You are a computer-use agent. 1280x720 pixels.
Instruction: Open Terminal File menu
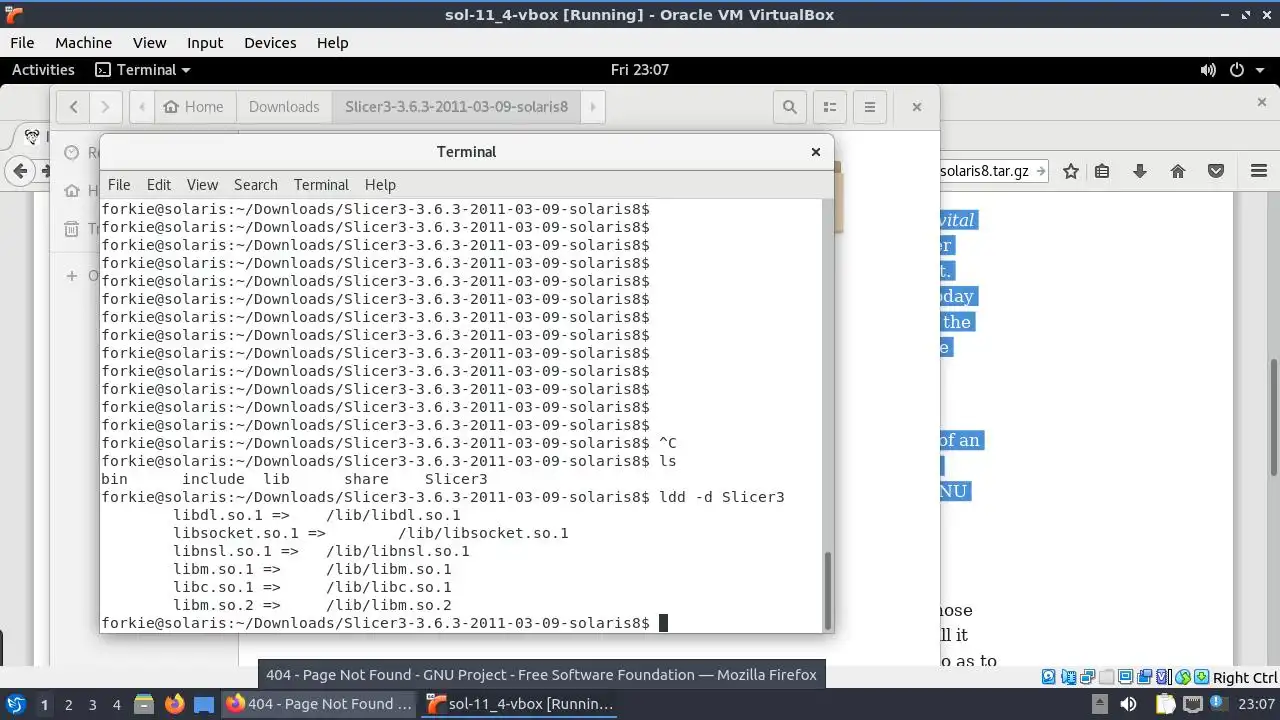point(119,185)
